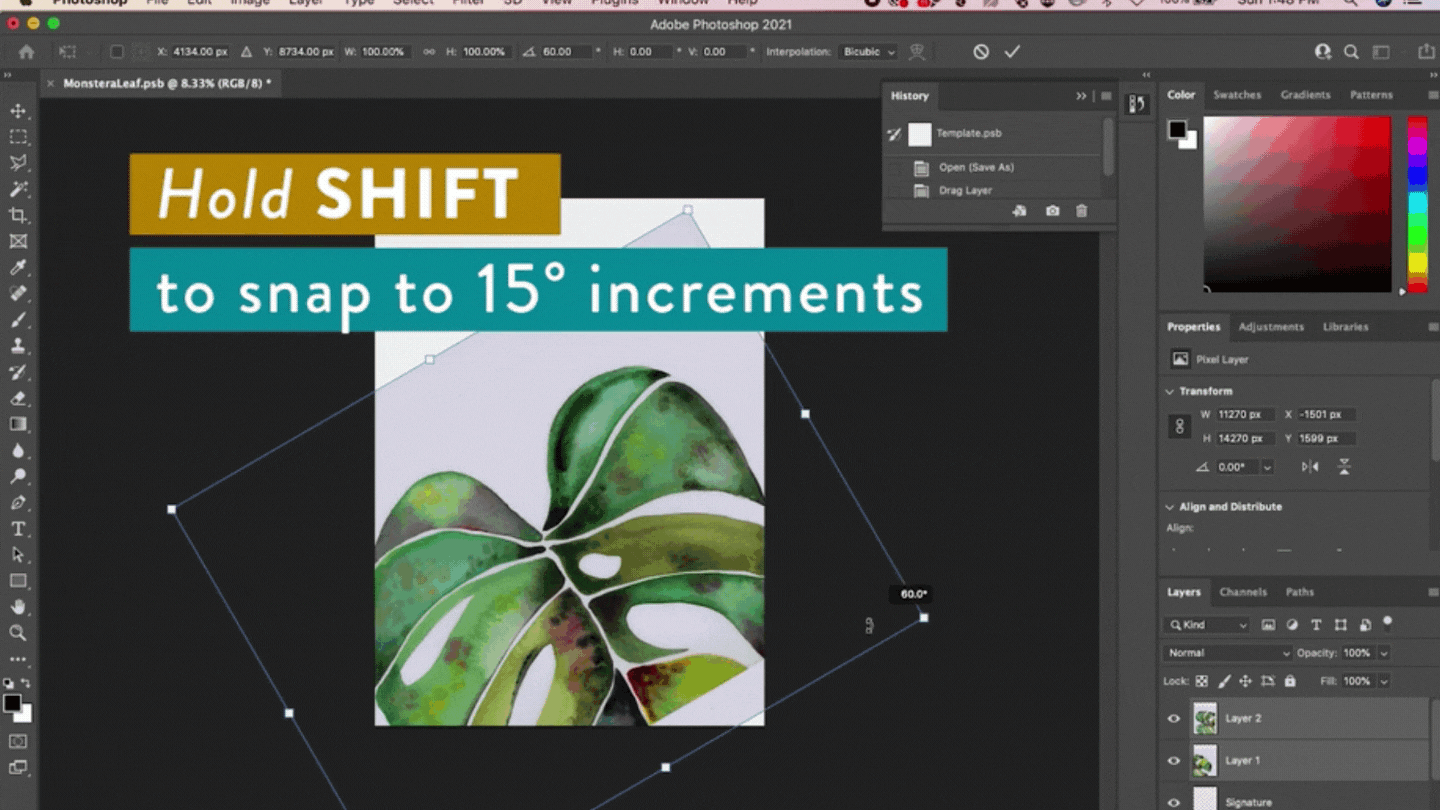Select the Move tool
The image size is (1440, 810).
18,110
